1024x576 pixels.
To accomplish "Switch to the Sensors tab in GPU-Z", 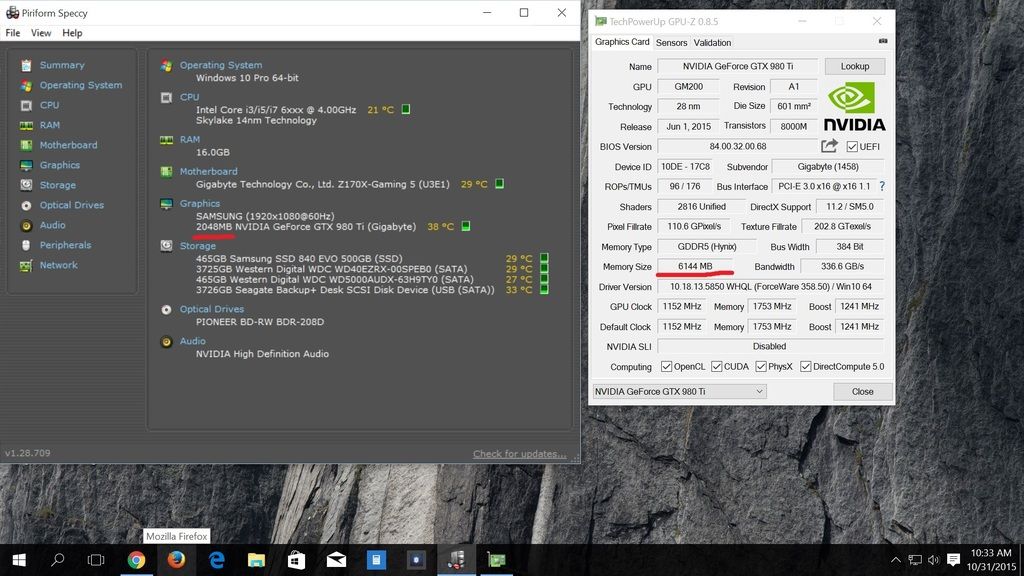I will pos(671,42).
